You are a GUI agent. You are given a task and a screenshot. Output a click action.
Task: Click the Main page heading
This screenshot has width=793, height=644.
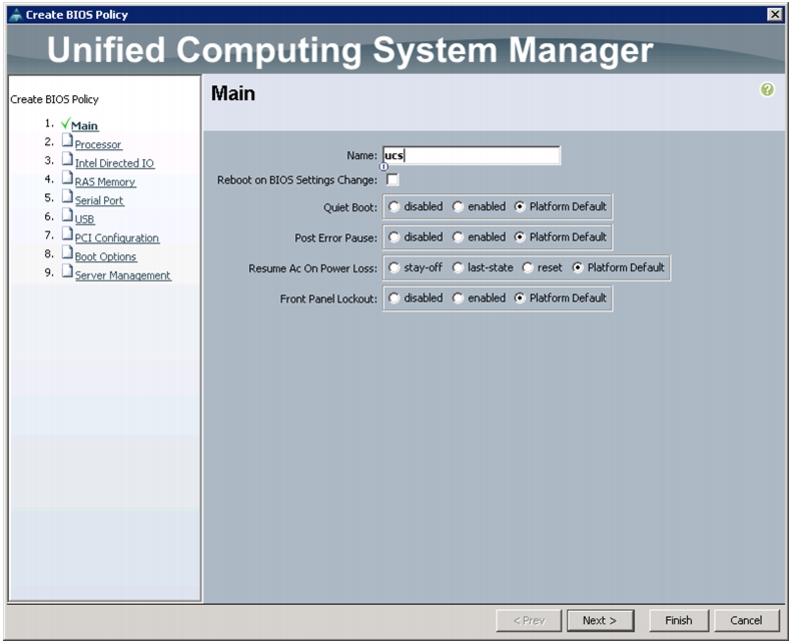tap(233, 94)
